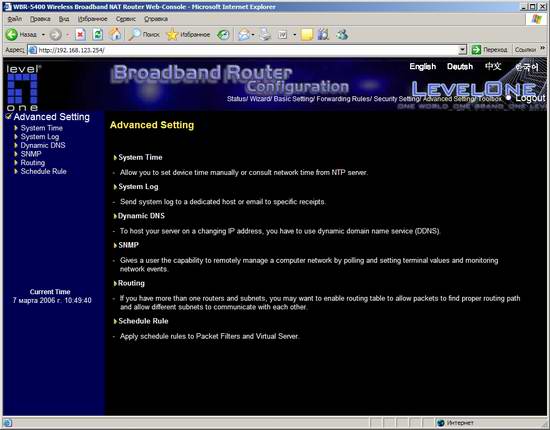
Task: Open Routing in left sidebar
Action: pos(33,163)
